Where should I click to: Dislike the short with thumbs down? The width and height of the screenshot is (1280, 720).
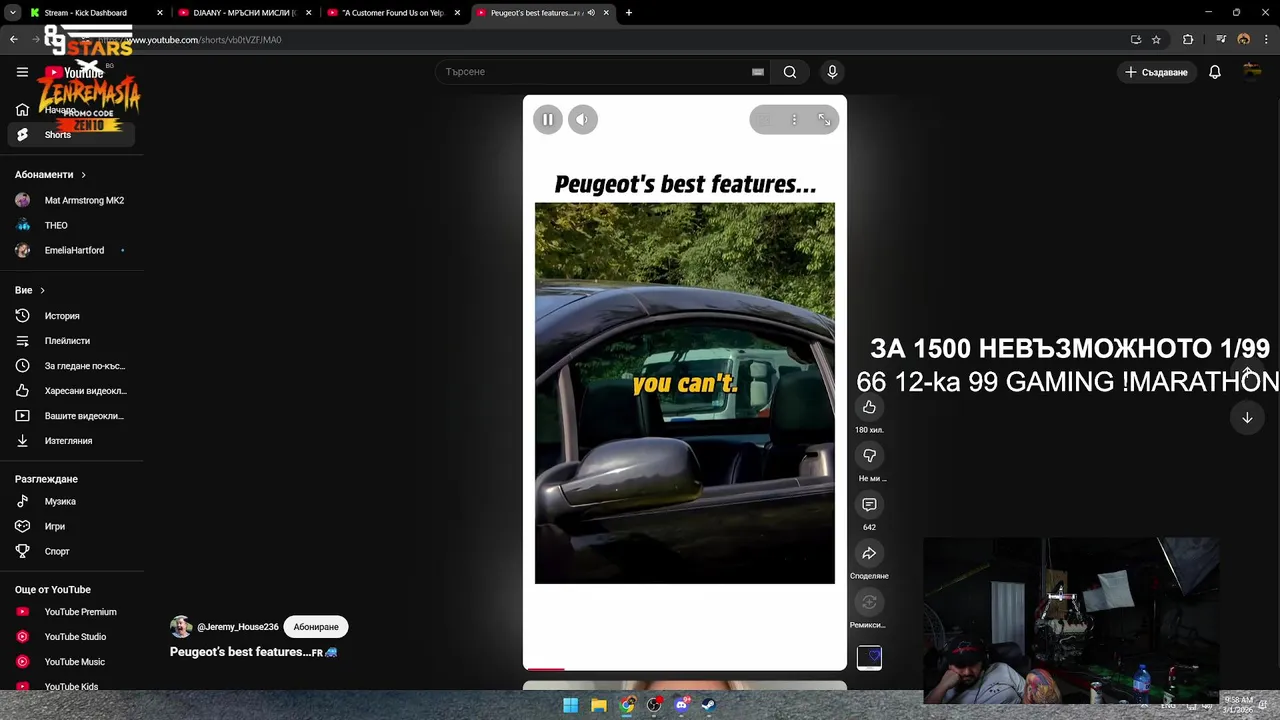tap(869, 456)
